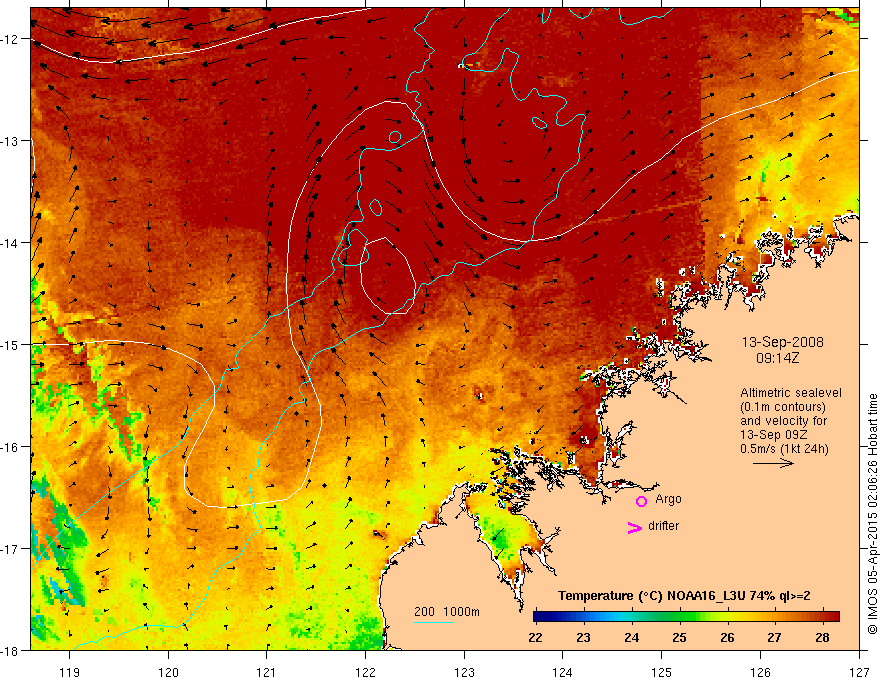
Task: Click the 0.5m/s velocity scale arrow
Action: point(773,463)
